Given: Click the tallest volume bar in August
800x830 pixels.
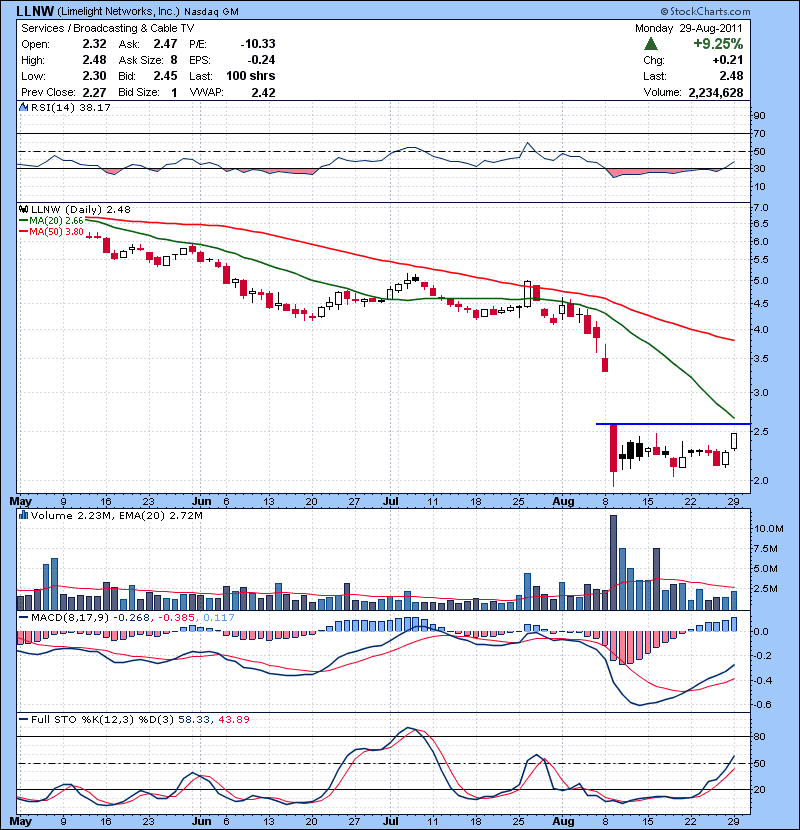Looking at the screenshot, I should tap(614, 563).
